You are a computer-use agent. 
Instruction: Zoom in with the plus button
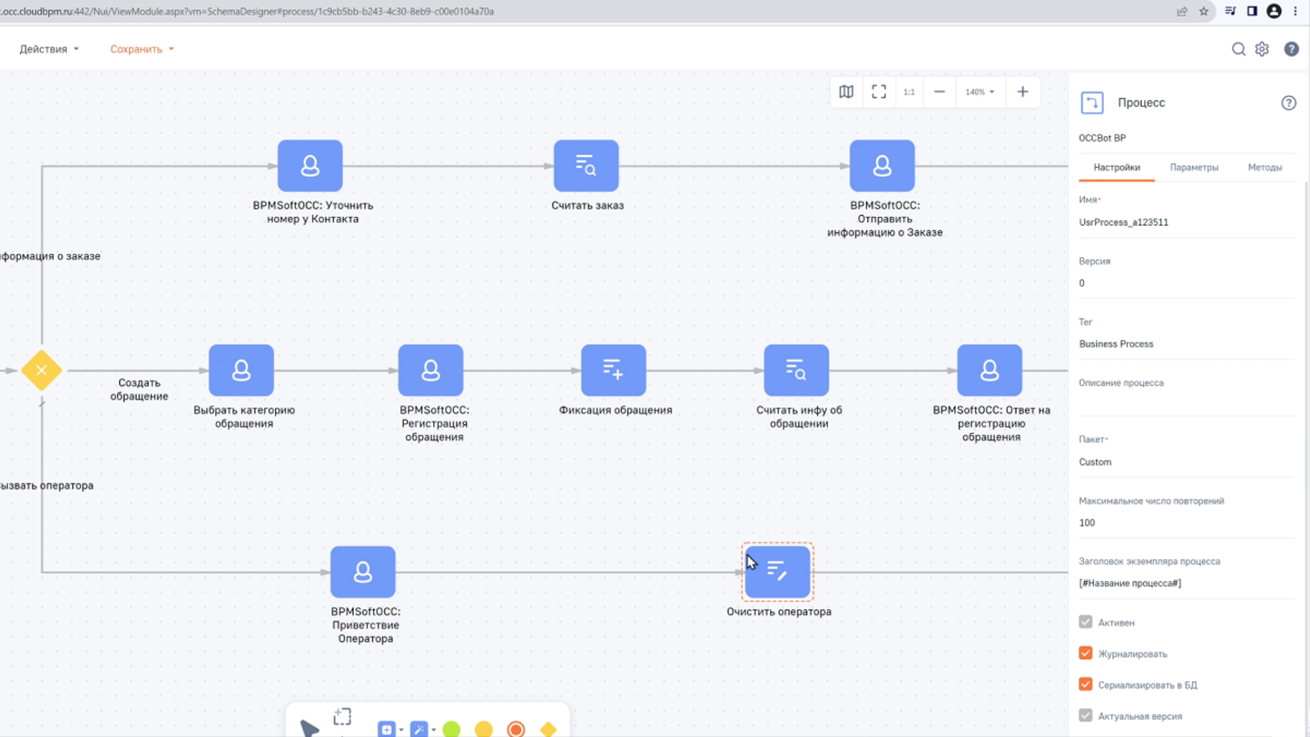point(1022,92)
